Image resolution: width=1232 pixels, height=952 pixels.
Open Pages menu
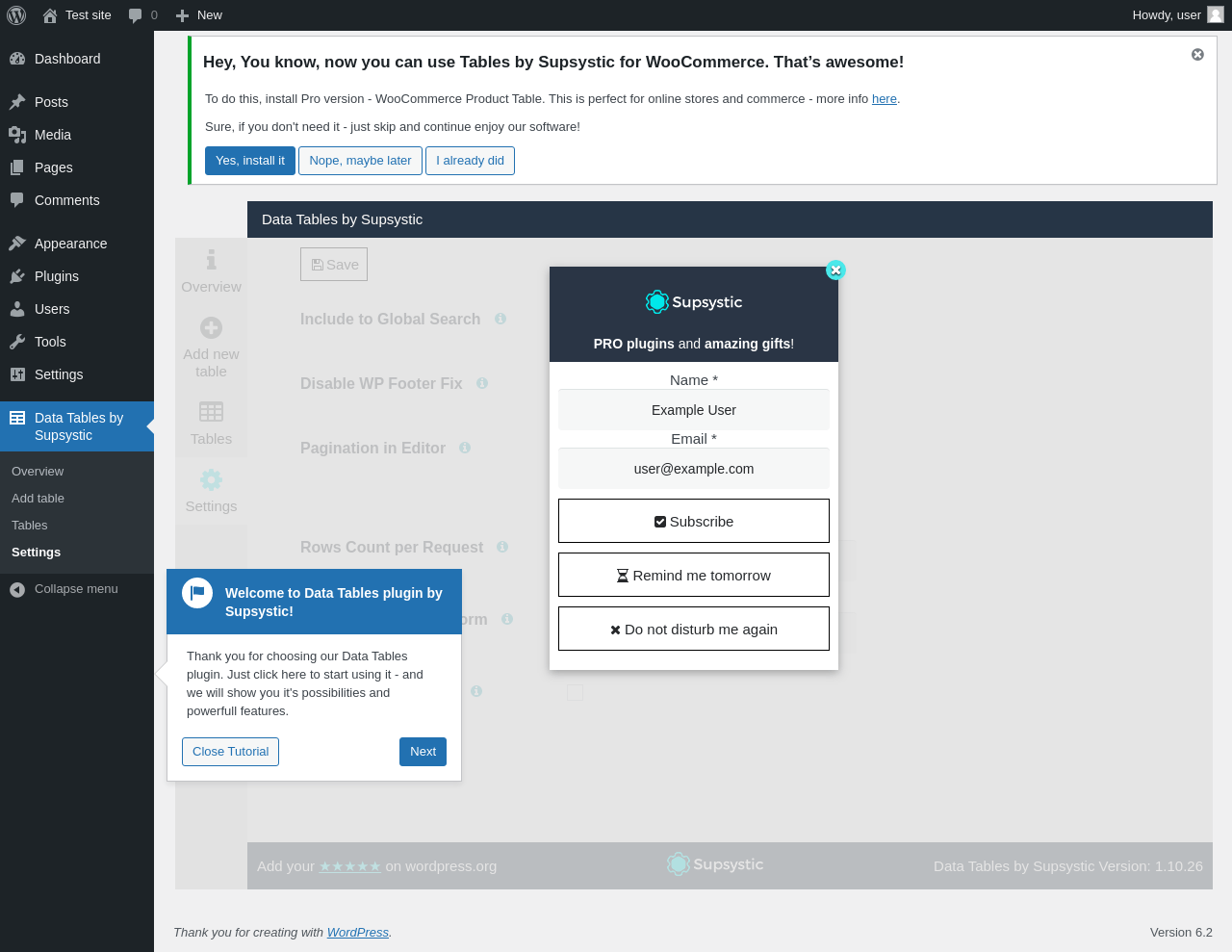(77, 167)
